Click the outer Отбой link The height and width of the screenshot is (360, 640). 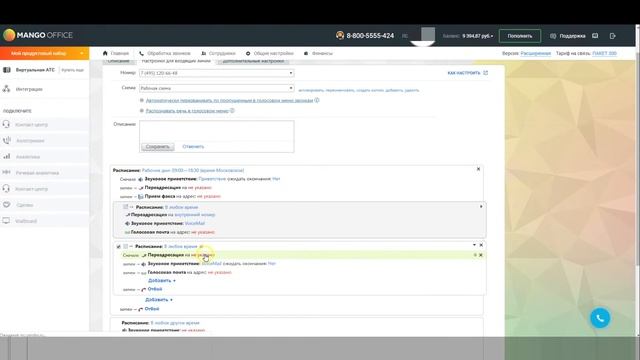pyautogui.click(x=152, y=309)
